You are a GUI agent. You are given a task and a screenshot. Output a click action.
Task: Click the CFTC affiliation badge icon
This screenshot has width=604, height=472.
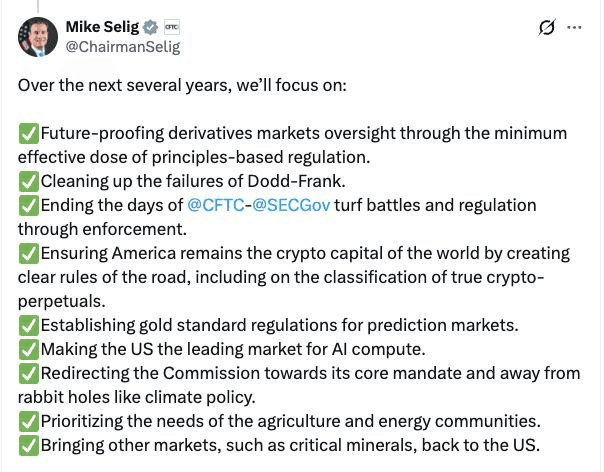tap(171, 26)
